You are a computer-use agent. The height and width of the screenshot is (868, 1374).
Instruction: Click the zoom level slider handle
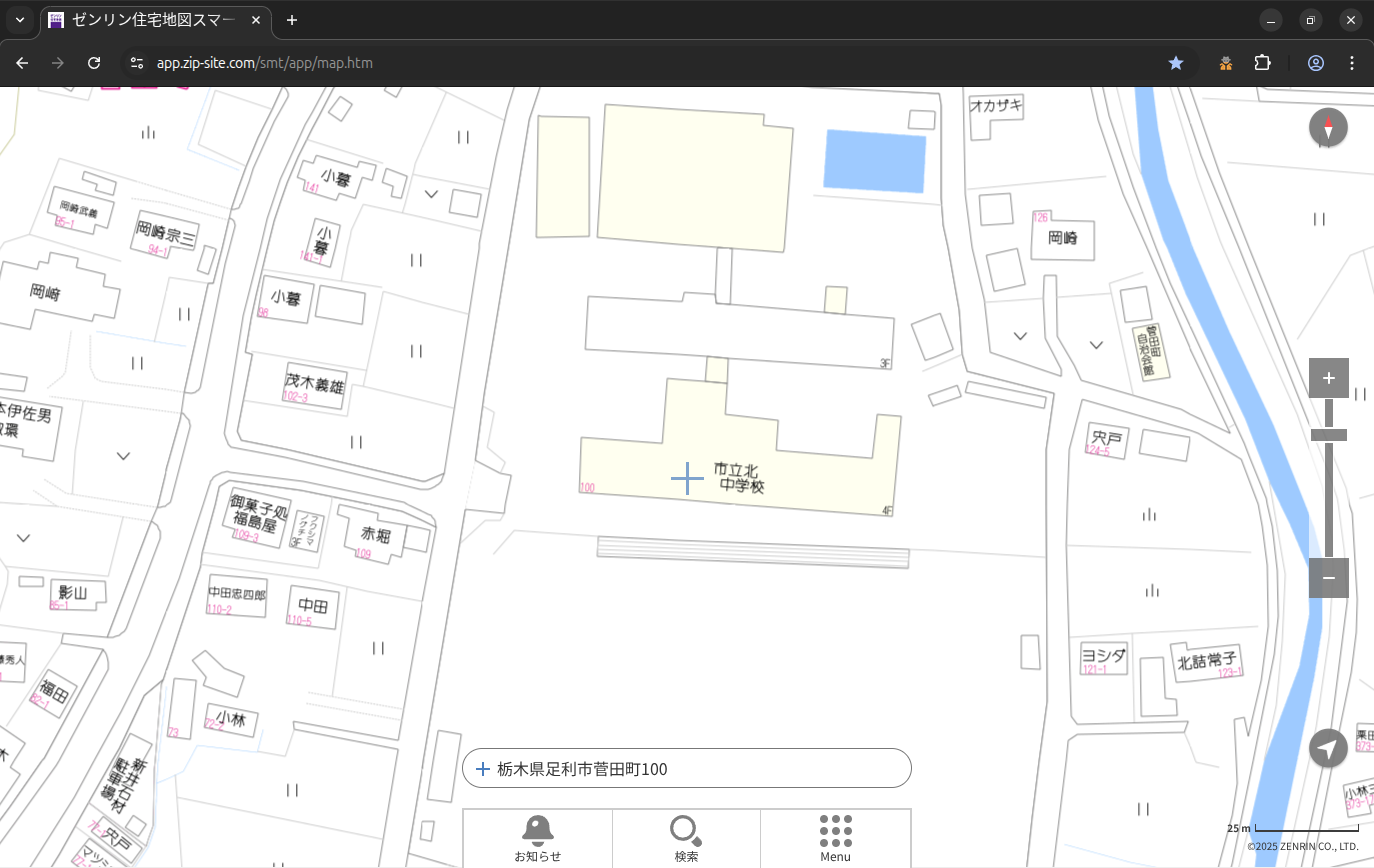(x=1328, y=435)
